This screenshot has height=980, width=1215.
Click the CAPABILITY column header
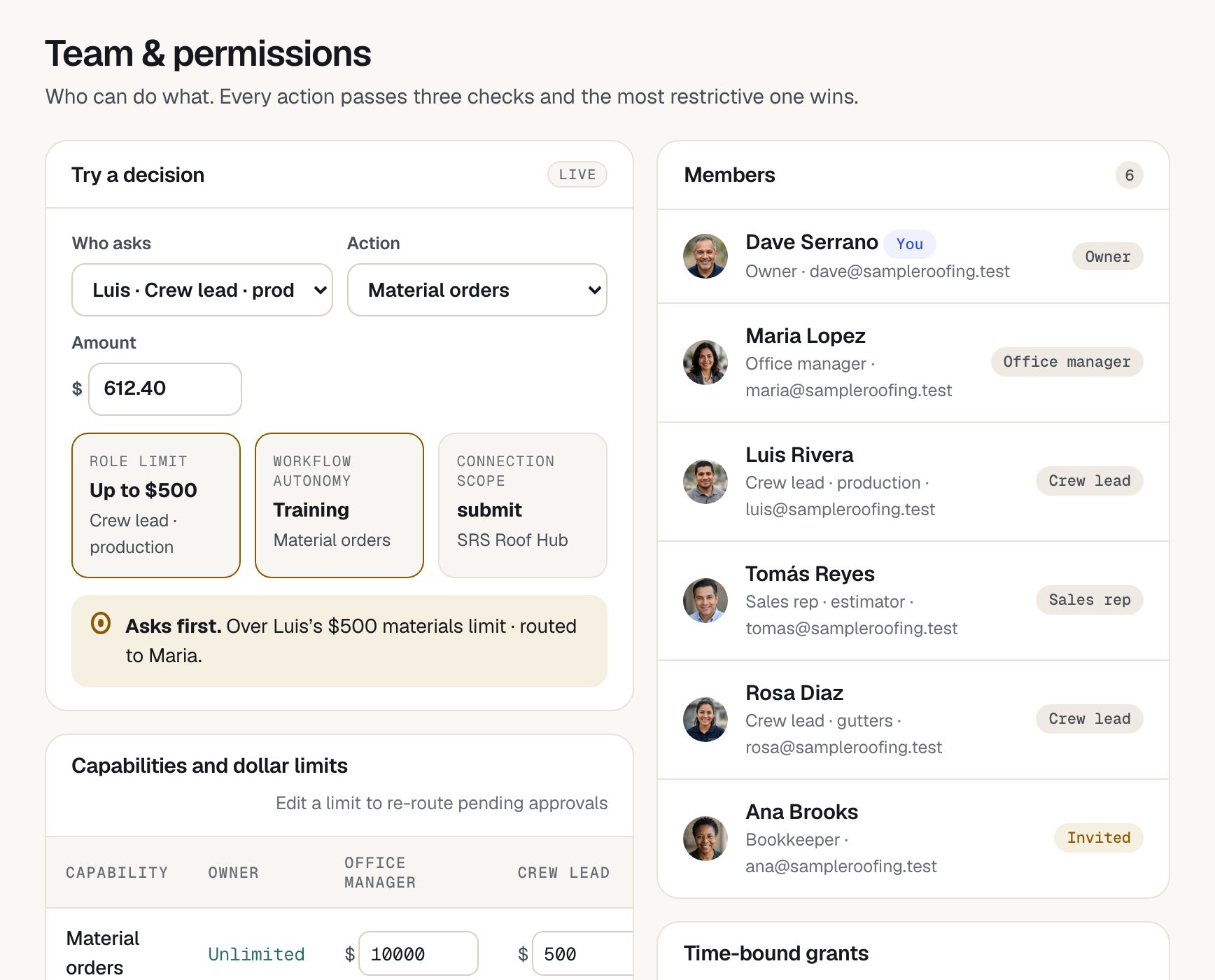point(117,873)
